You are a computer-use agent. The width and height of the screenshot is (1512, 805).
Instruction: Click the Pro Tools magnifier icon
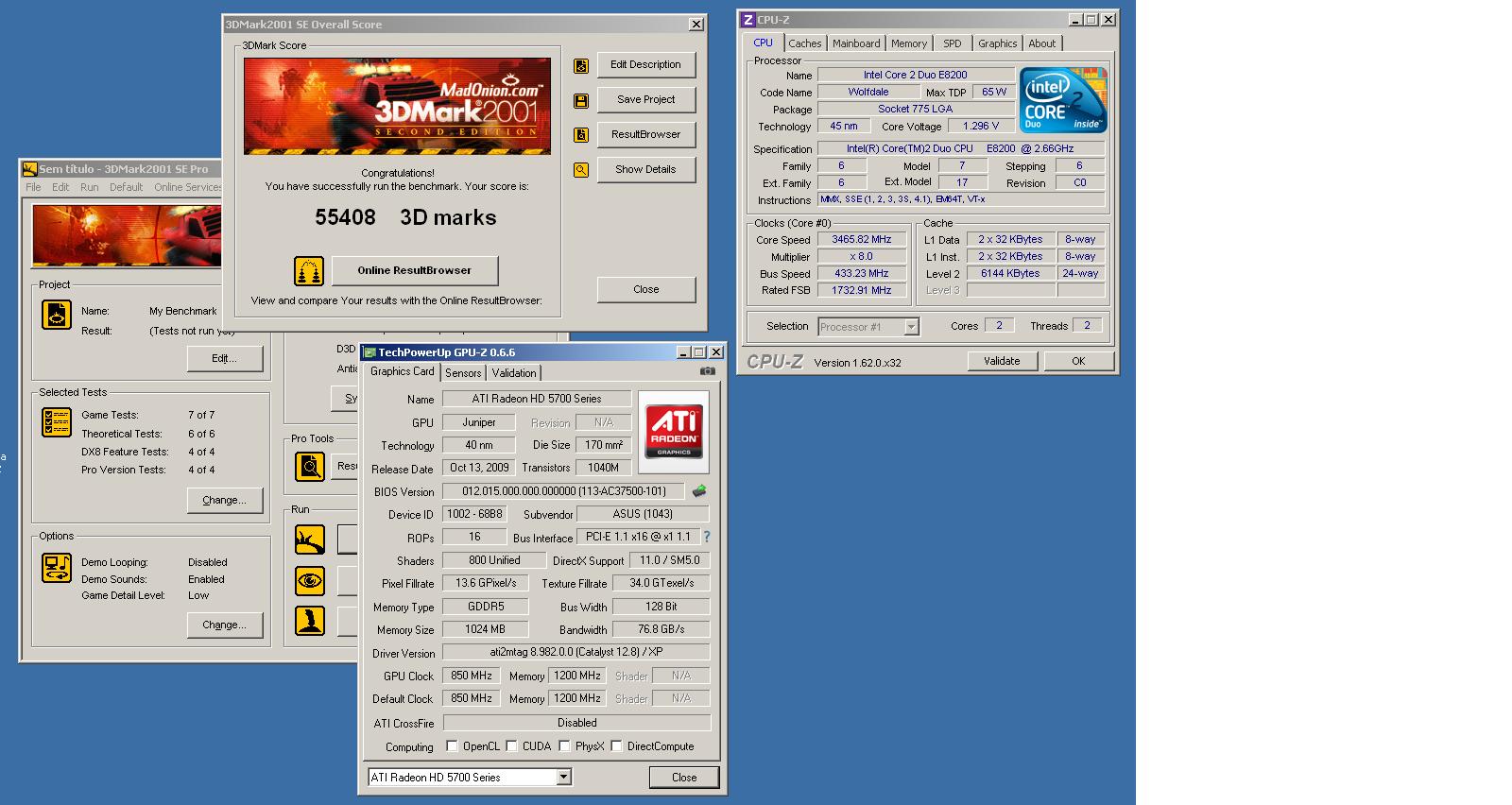(x=310, y=466)
